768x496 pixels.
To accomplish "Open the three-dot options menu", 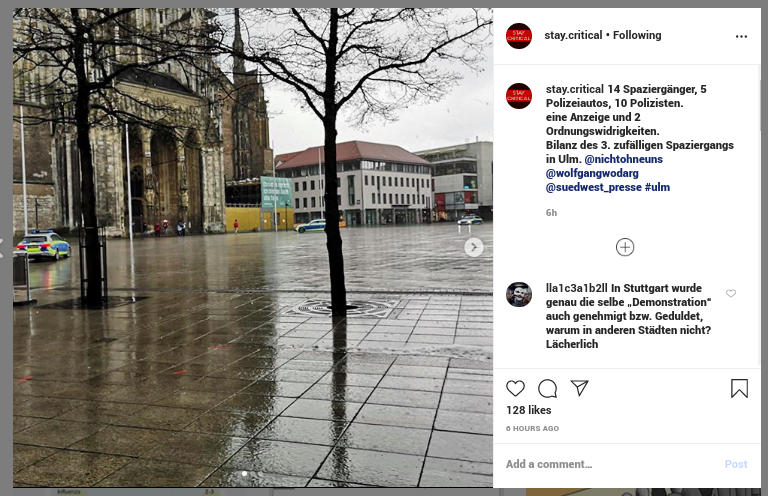I will 741,36.
